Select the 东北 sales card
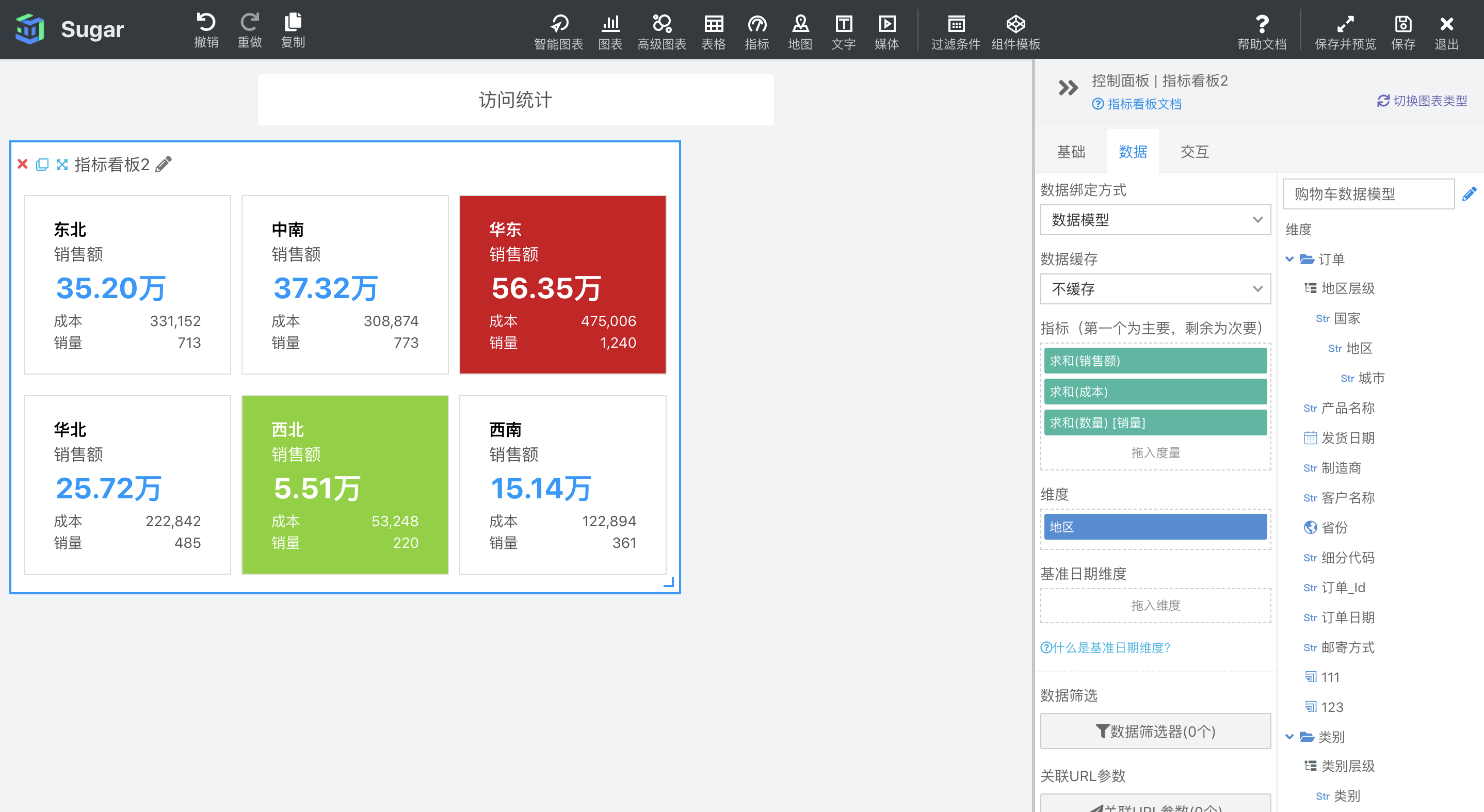The image size is (1484, 812). (x=127, y=284)
